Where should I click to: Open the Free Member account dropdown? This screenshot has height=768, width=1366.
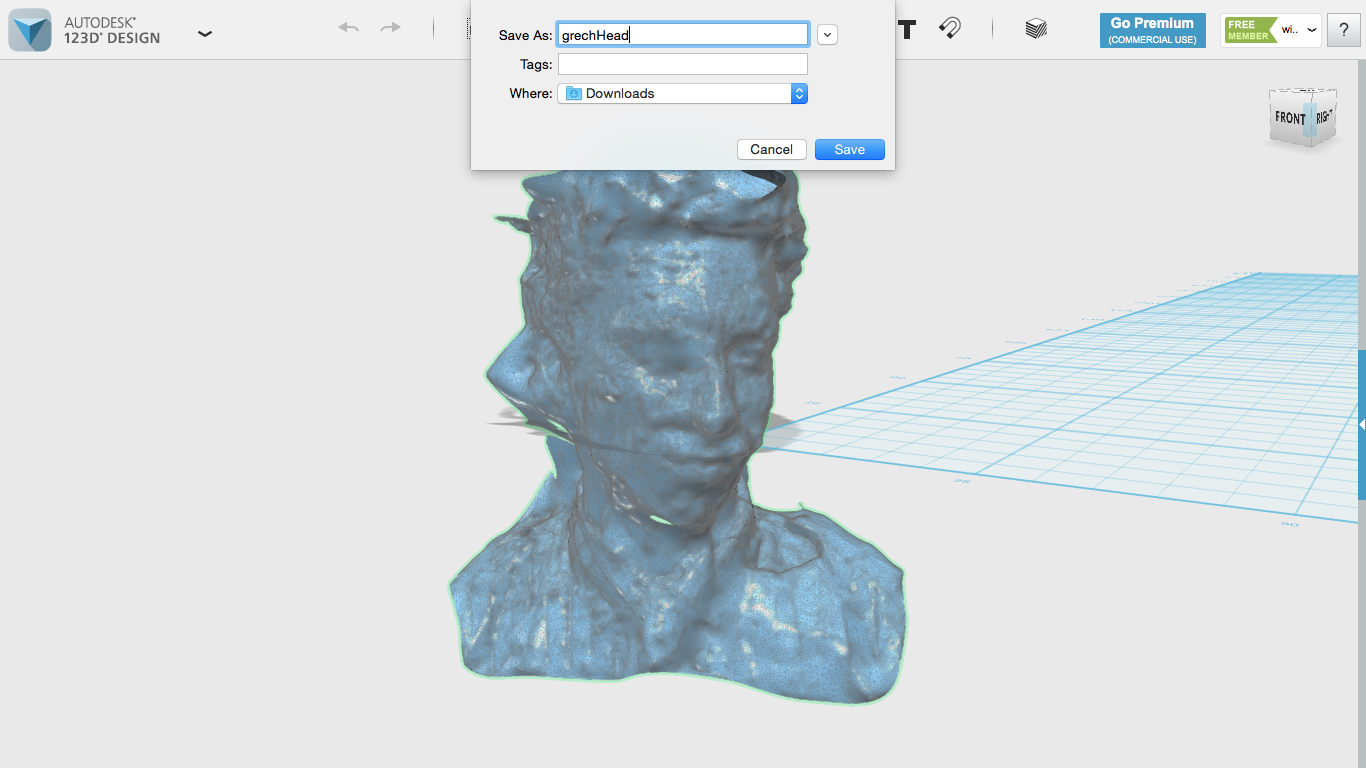coord(1271,30)
